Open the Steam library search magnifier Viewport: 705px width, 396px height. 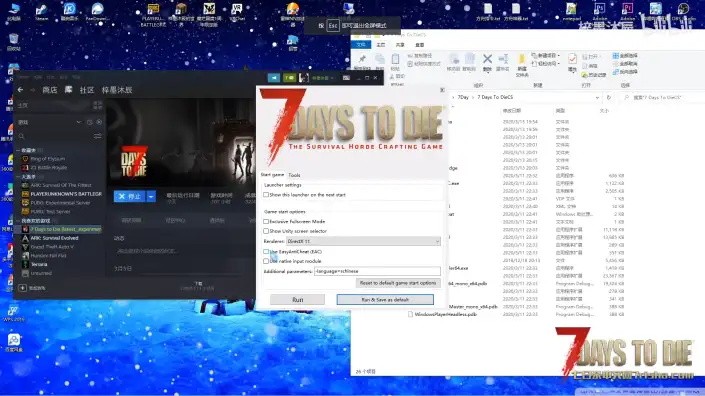click(22, 136)
